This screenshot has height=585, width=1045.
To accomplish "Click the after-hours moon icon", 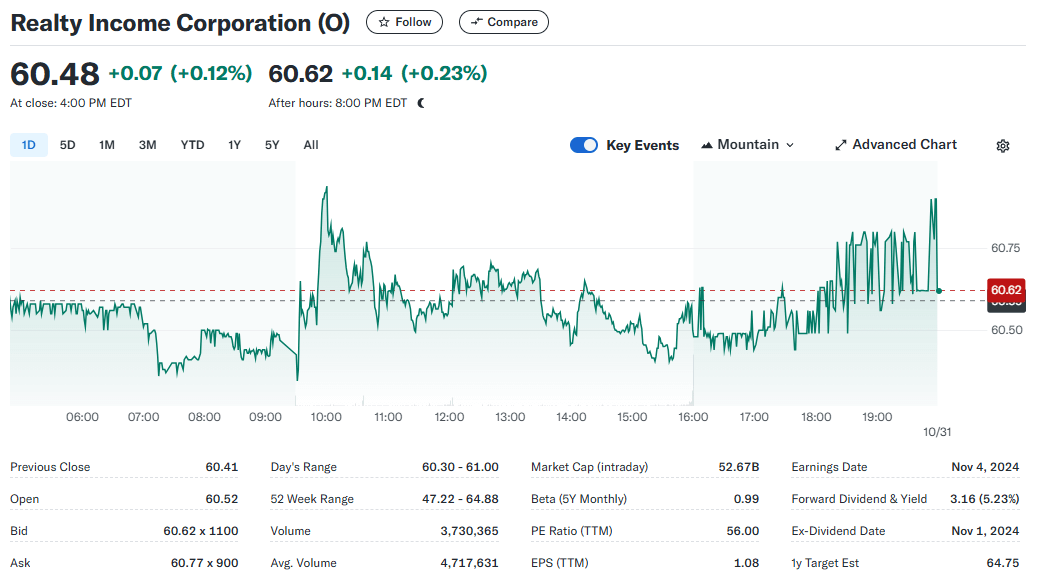I will (x=421, y=103).
